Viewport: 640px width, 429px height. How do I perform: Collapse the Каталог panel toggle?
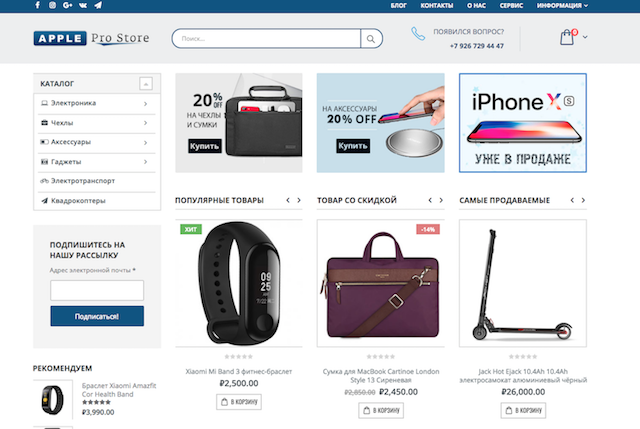146,84
